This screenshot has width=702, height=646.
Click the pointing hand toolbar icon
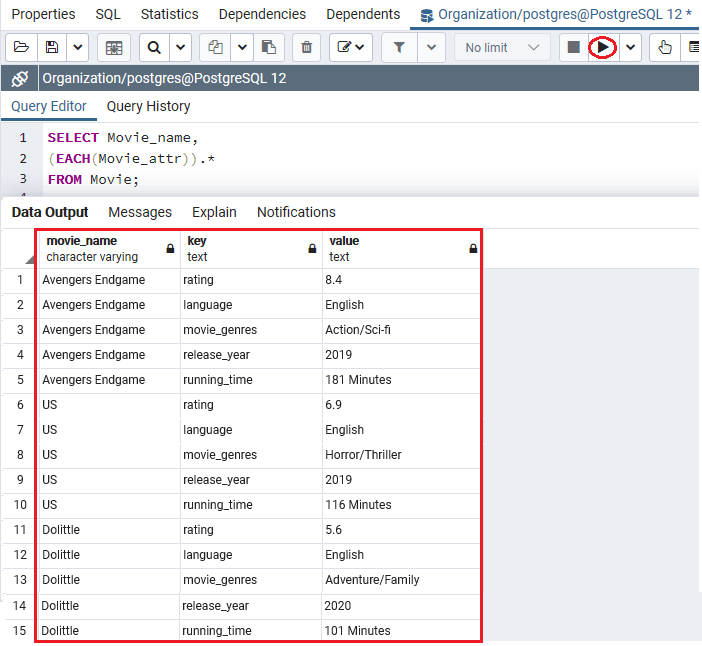point(665,47)
